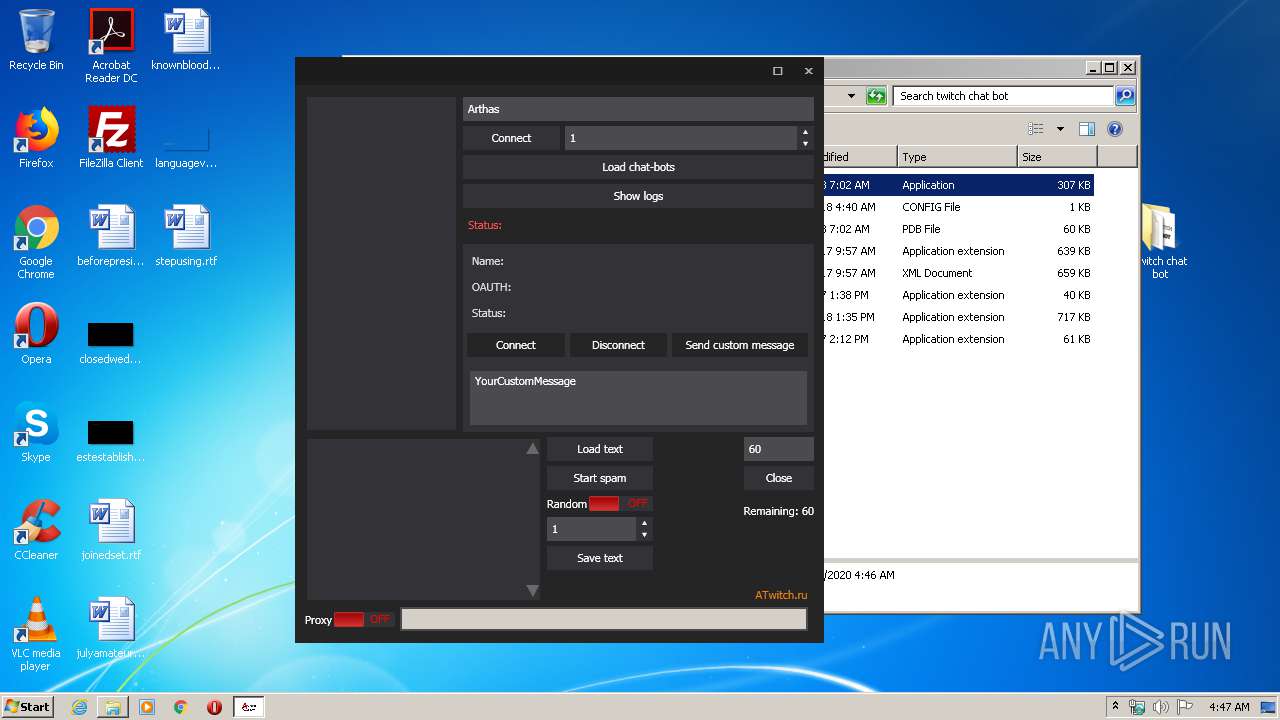1280x720 pixels.
Task: Decrease the connect count stepper
Action: [x=806, y=144]
